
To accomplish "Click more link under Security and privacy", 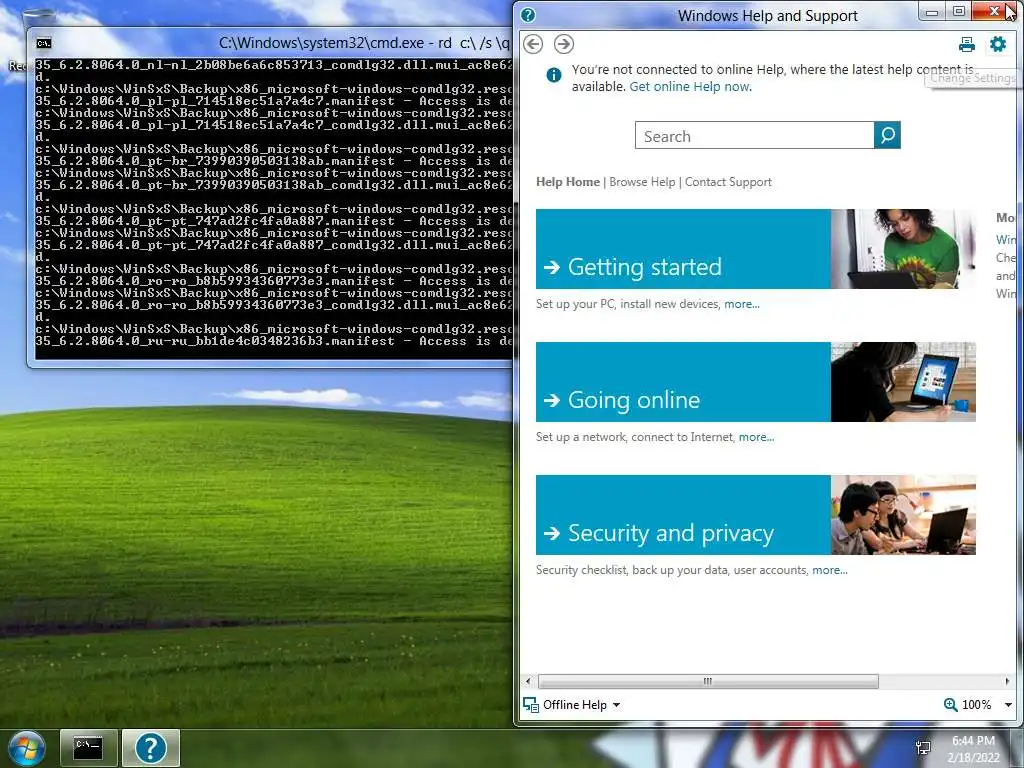I will pyautogui.click(x=829, y=571).
